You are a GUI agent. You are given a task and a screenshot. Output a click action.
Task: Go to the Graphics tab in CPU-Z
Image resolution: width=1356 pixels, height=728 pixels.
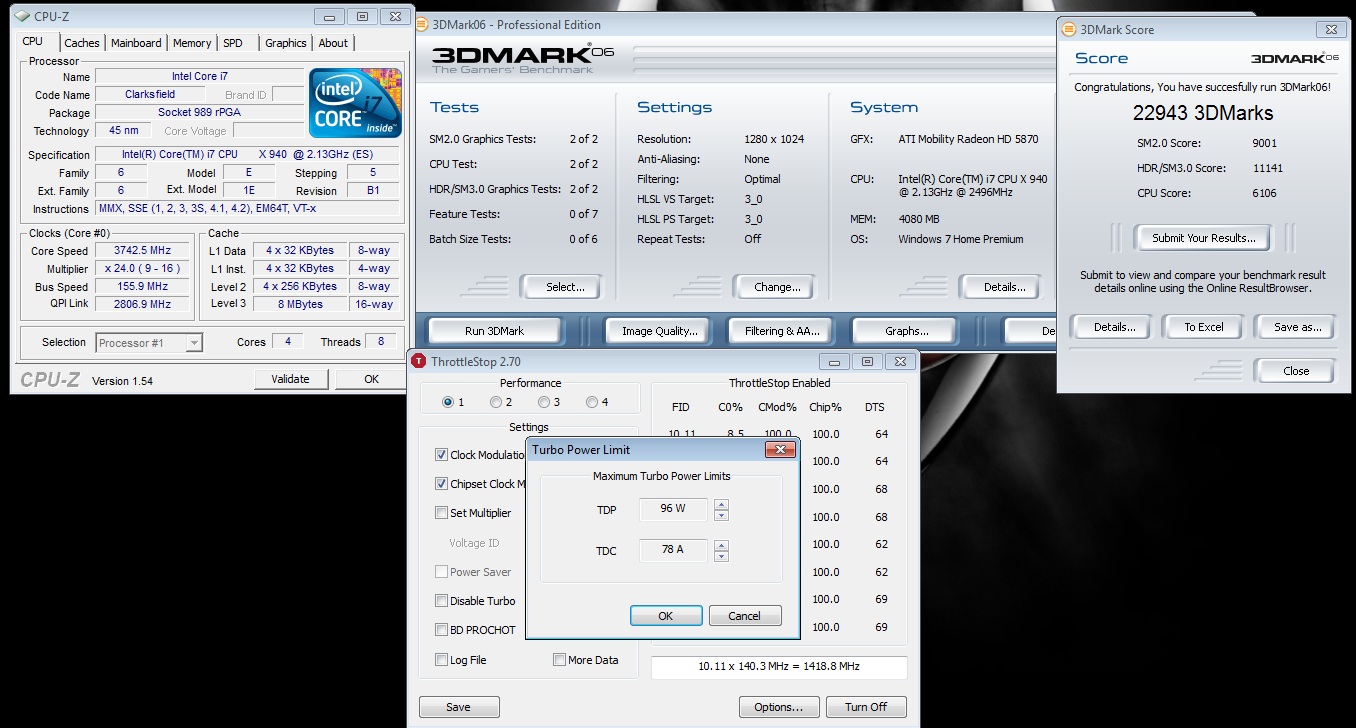(286, 43)
